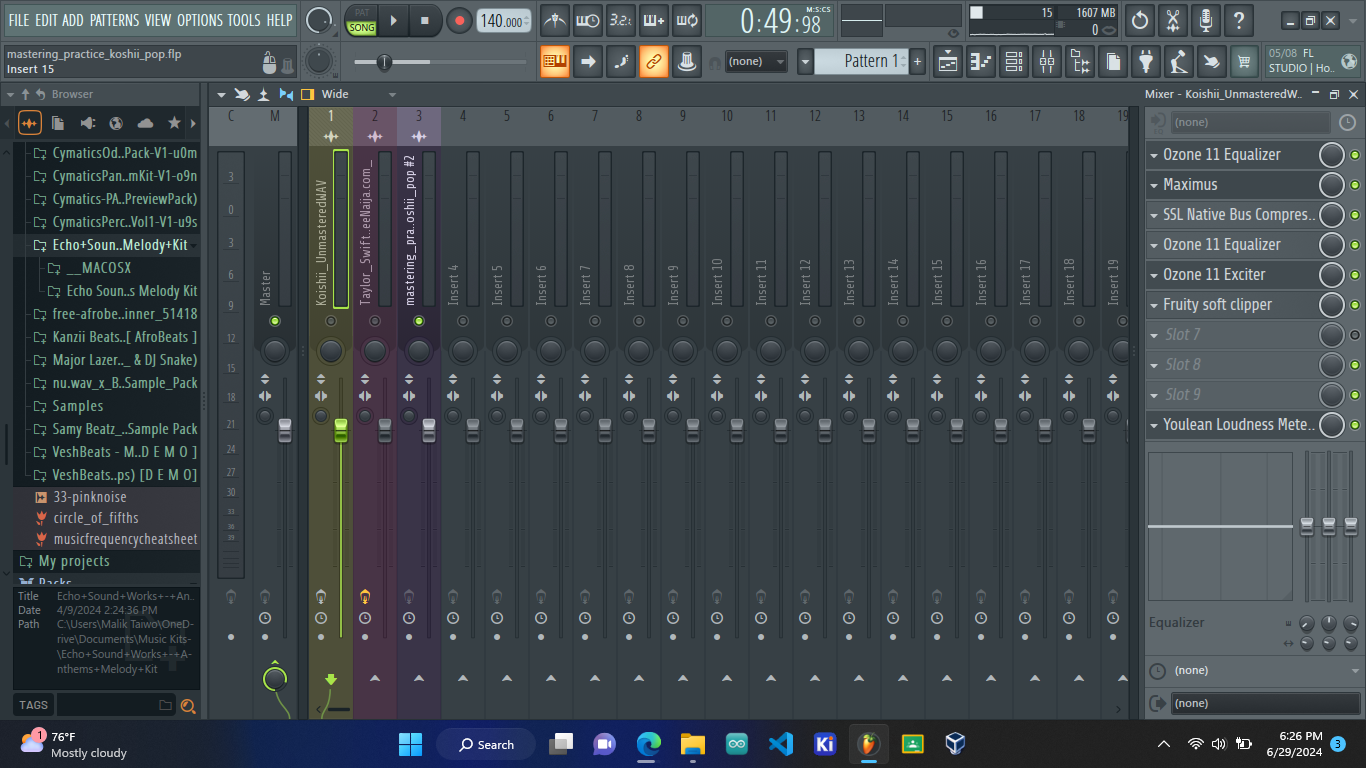Screen dimensions: 1366x768
Task: Toggle the link/multilink controllers icon
Action: pos(654,62)
